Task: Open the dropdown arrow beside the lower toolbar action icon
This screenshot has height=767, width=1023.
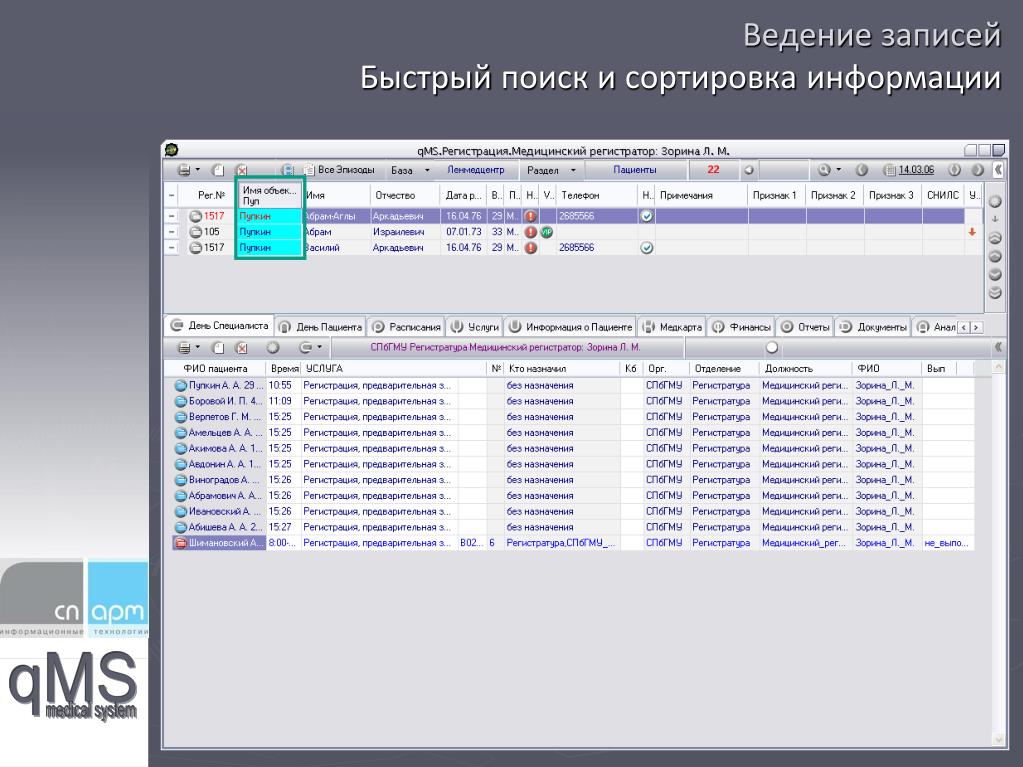Action: click(320, 348)
